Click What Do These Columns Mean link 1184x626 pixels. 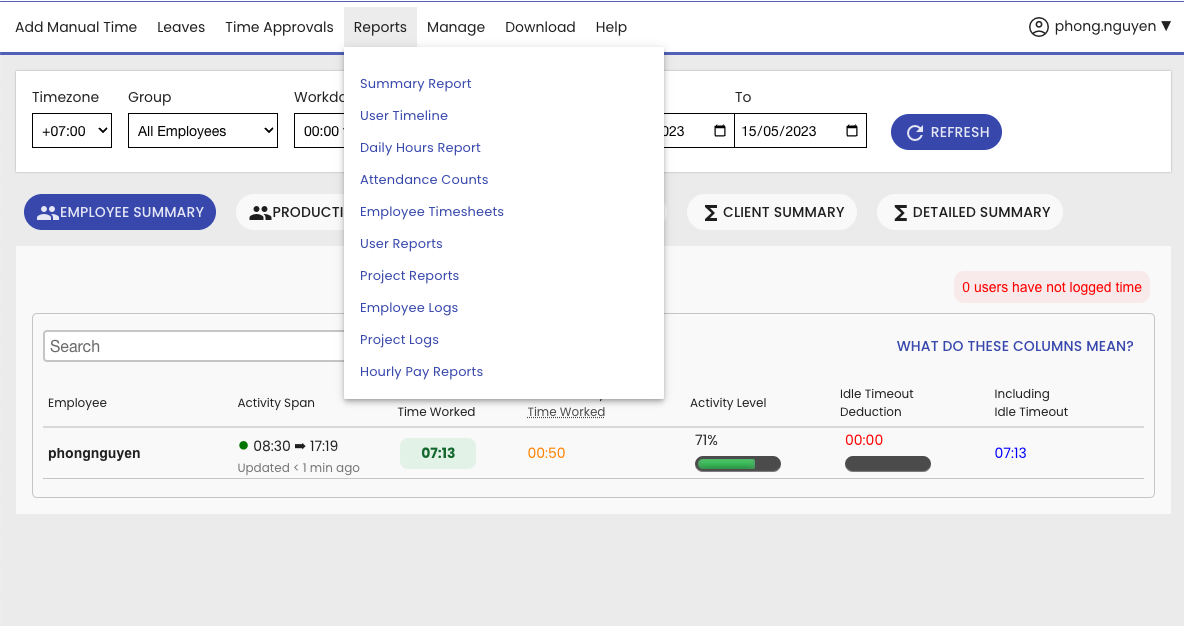pos(1014,346)
